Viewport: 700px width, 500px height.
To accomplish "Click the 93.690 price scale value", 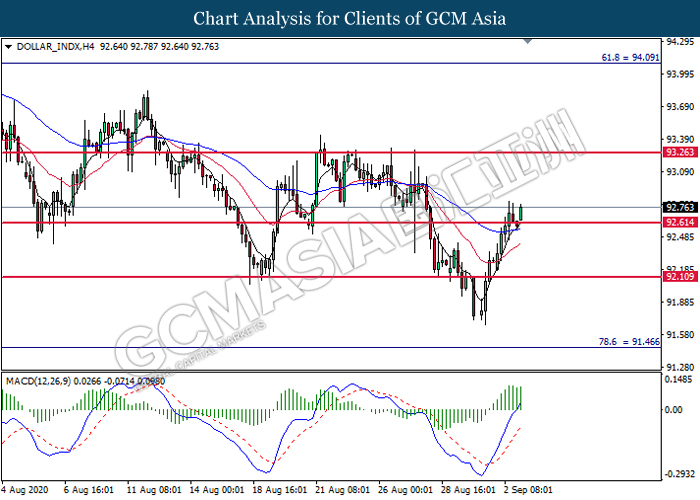I will coord(680,107).
